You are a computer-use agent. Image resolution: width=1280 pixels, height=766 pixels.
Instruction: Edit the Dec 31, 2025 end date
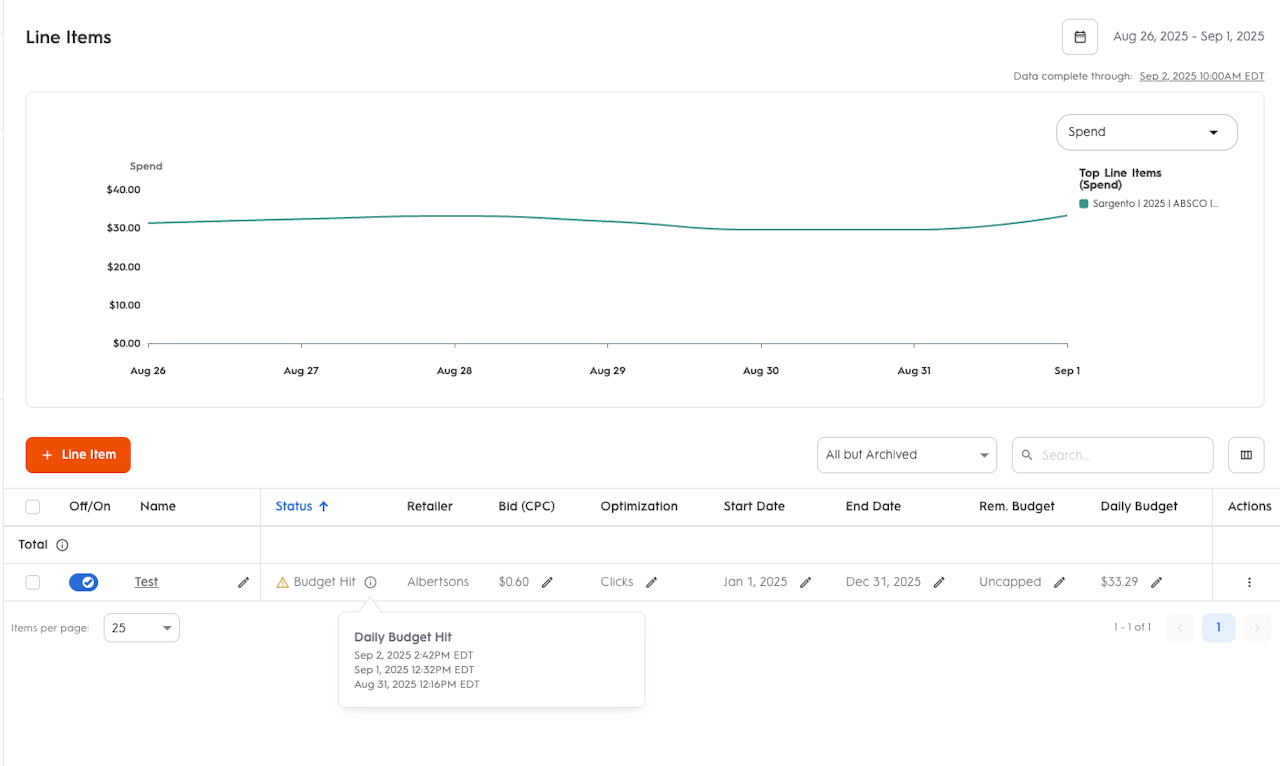pyautogui.click(x=939, y=582)
